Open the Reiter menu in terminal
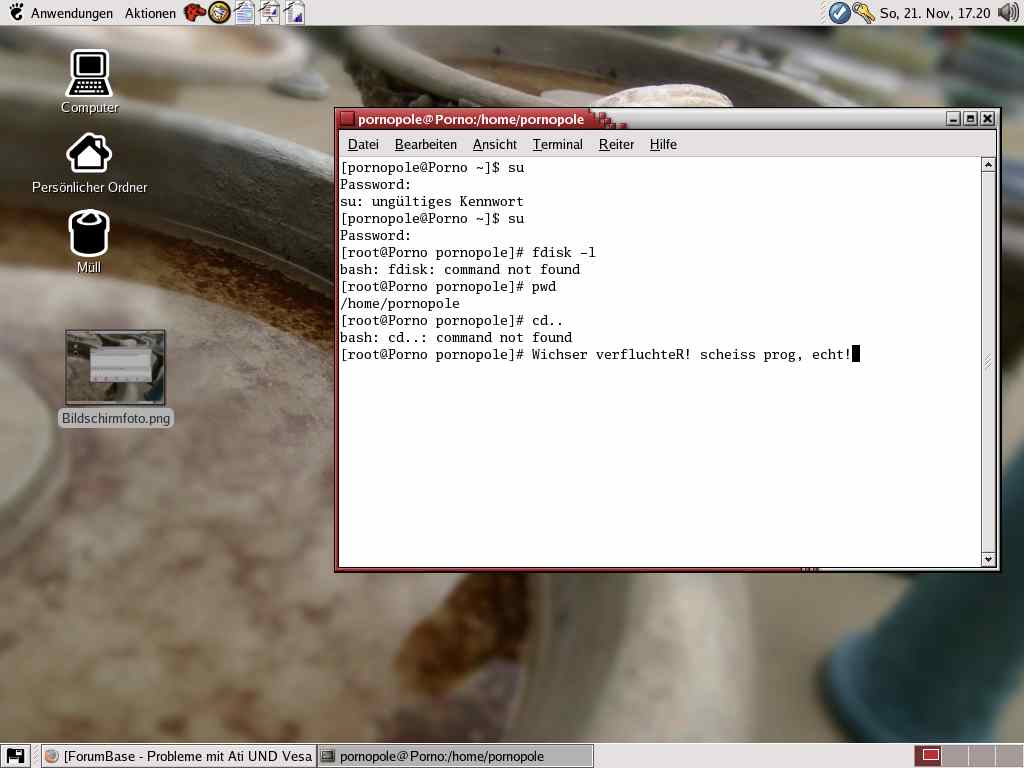The height and width of the screenshot is (768, 1024). point(616,144)
